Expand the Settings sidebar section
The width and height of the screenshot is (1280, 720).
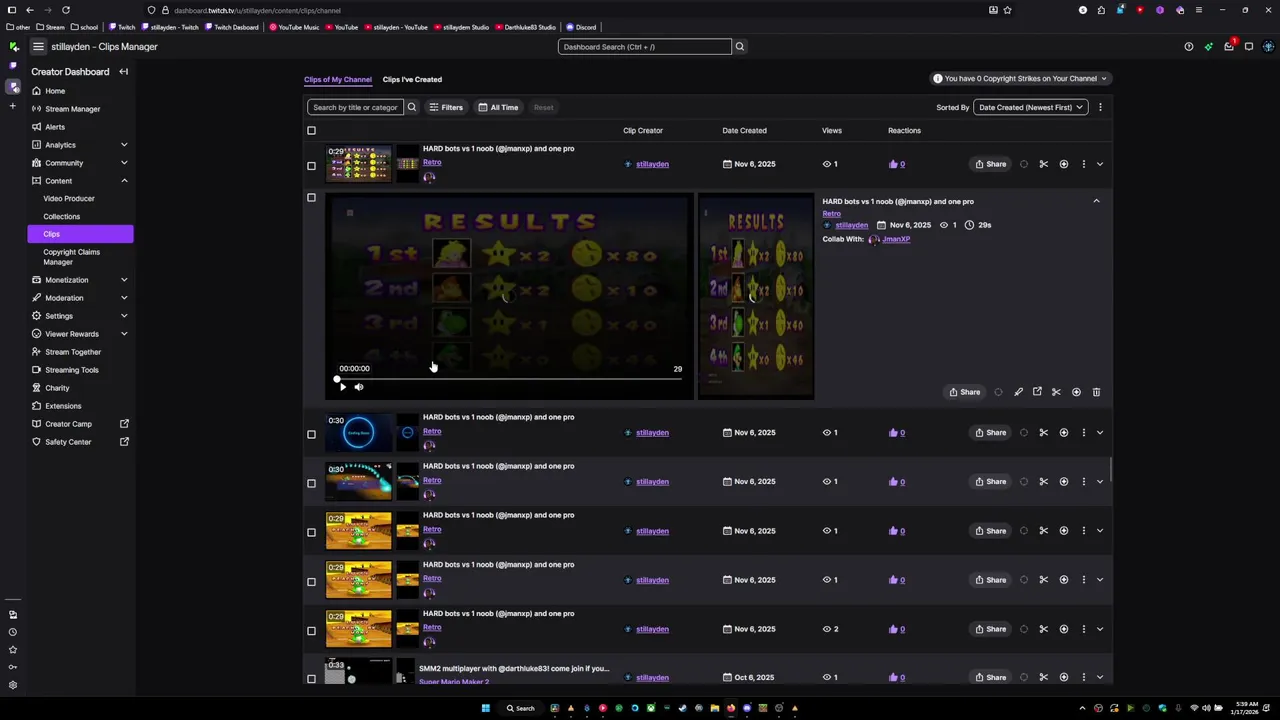tap(124, 316)
